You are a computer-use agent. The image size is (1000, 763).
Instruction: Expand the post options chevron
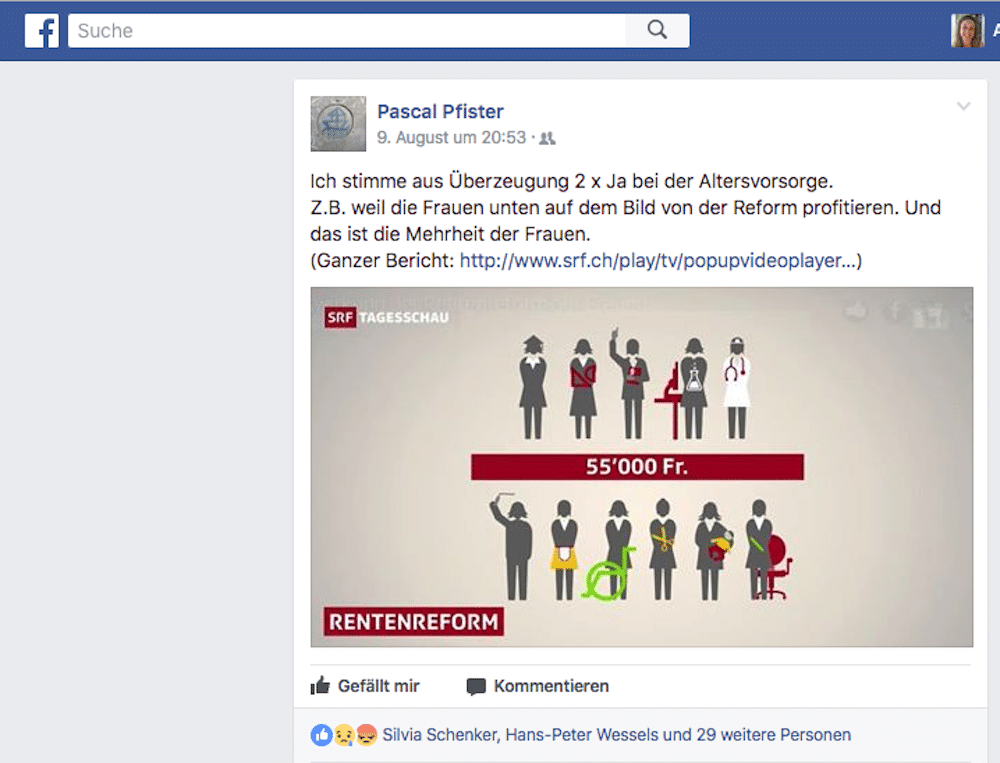[964, 107]
